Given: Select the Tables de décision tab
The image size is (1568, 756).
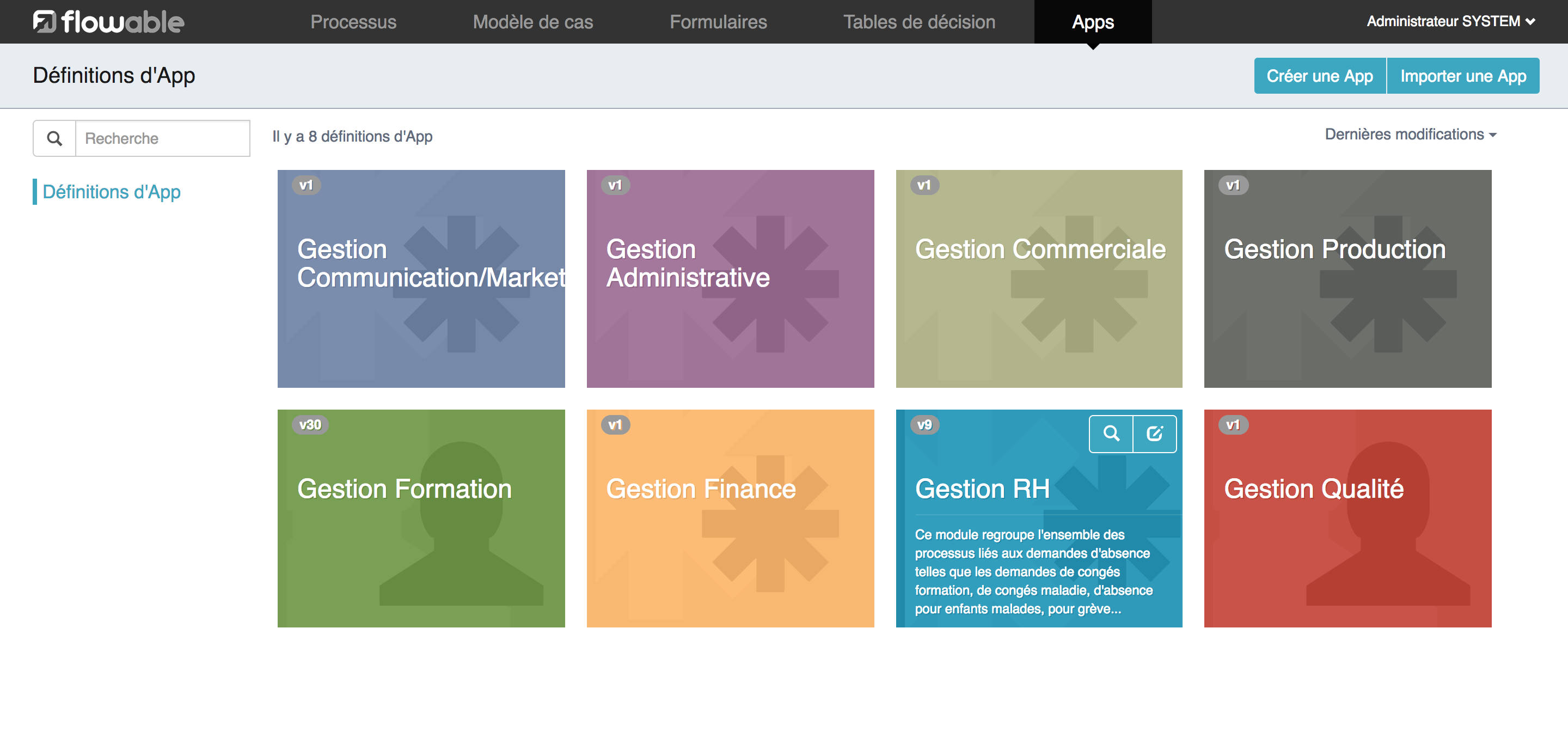Looking at the screenshot, I should (919, 22).
